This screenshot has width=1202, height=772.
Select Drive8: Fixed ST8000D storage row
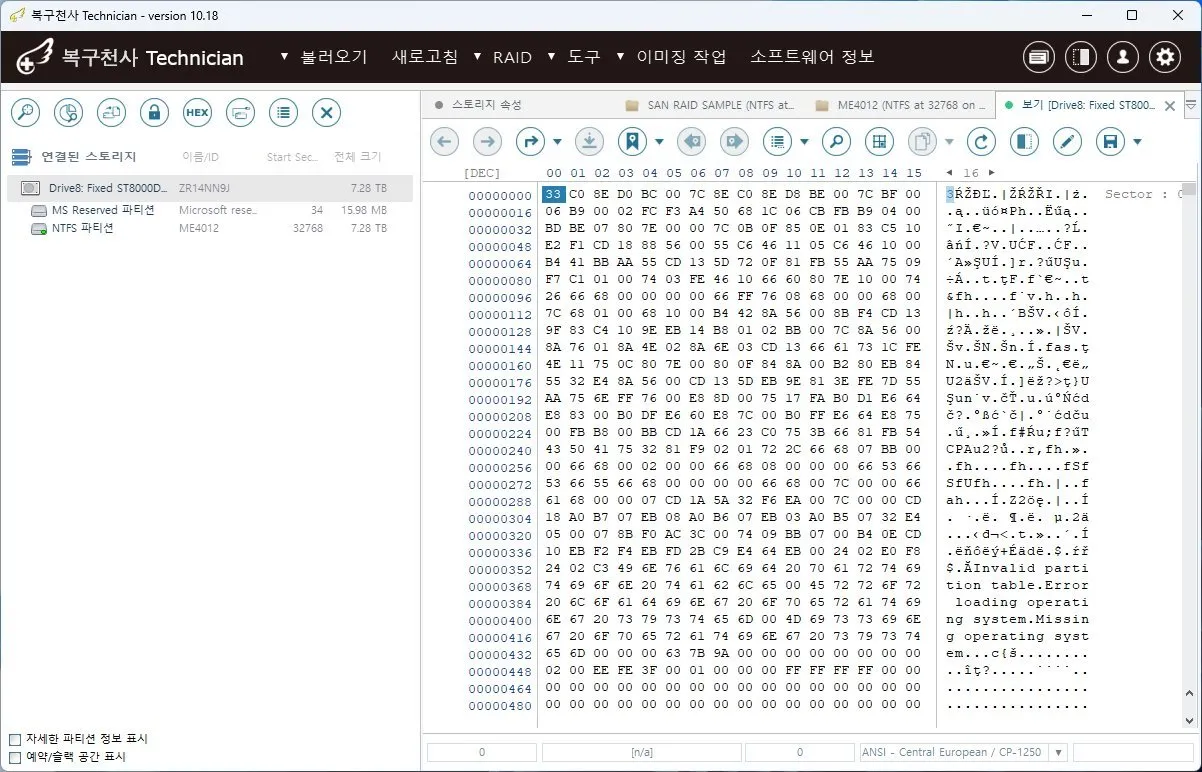click(209, 188)
